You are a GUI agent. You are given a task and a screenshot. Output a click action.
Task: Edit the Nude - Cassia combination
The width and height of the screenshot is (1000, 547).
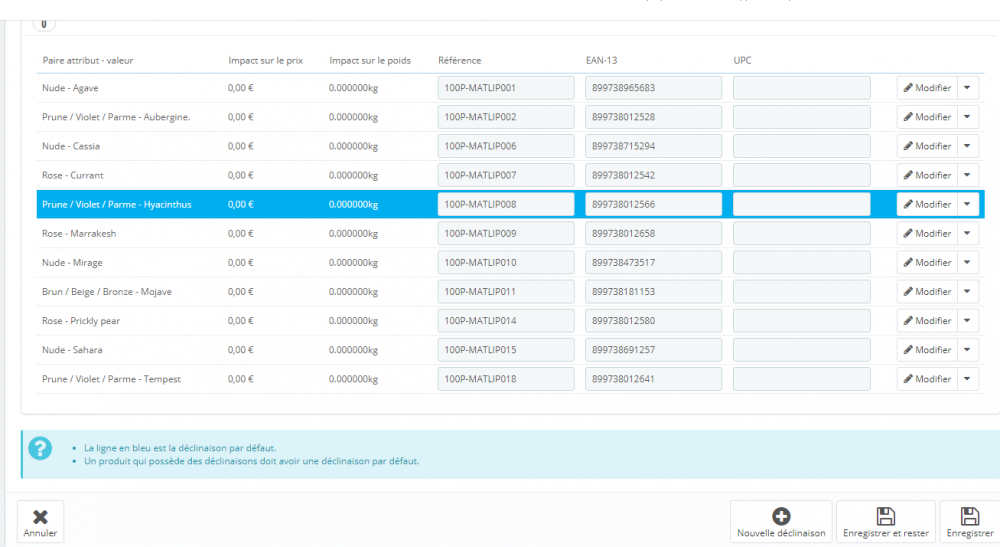[927, 146]
